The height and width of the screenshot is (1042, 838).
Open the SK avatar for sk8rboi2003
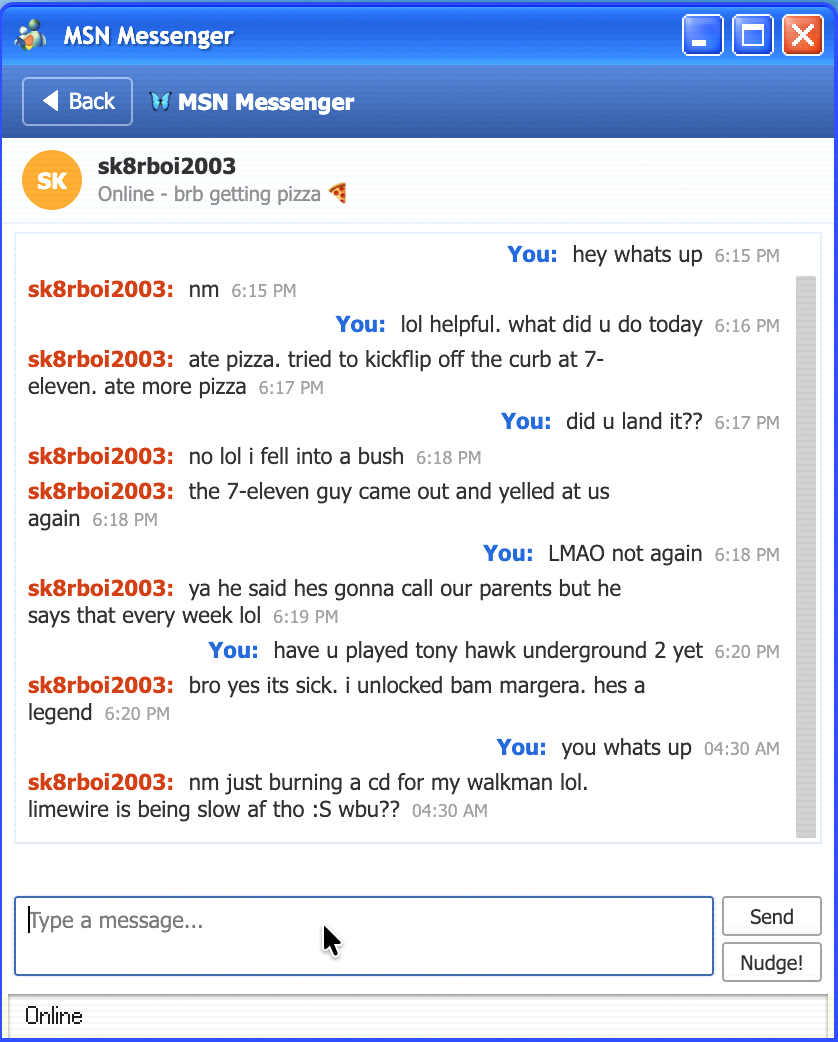tap(51, 180)
